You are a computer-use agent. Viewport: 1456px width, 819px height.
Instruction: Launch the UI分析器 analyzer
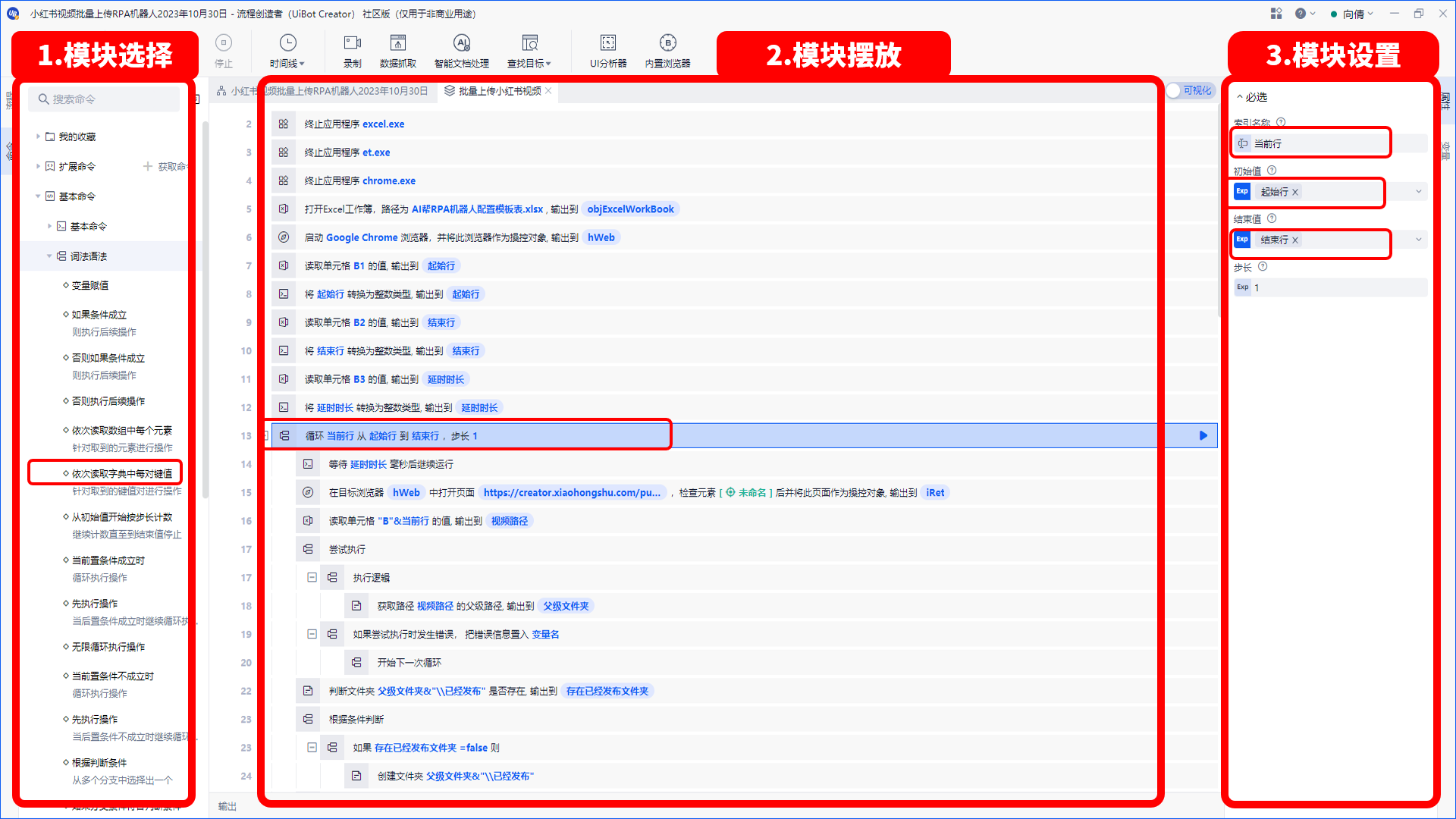pyautogui.click(x=608, y=51)
